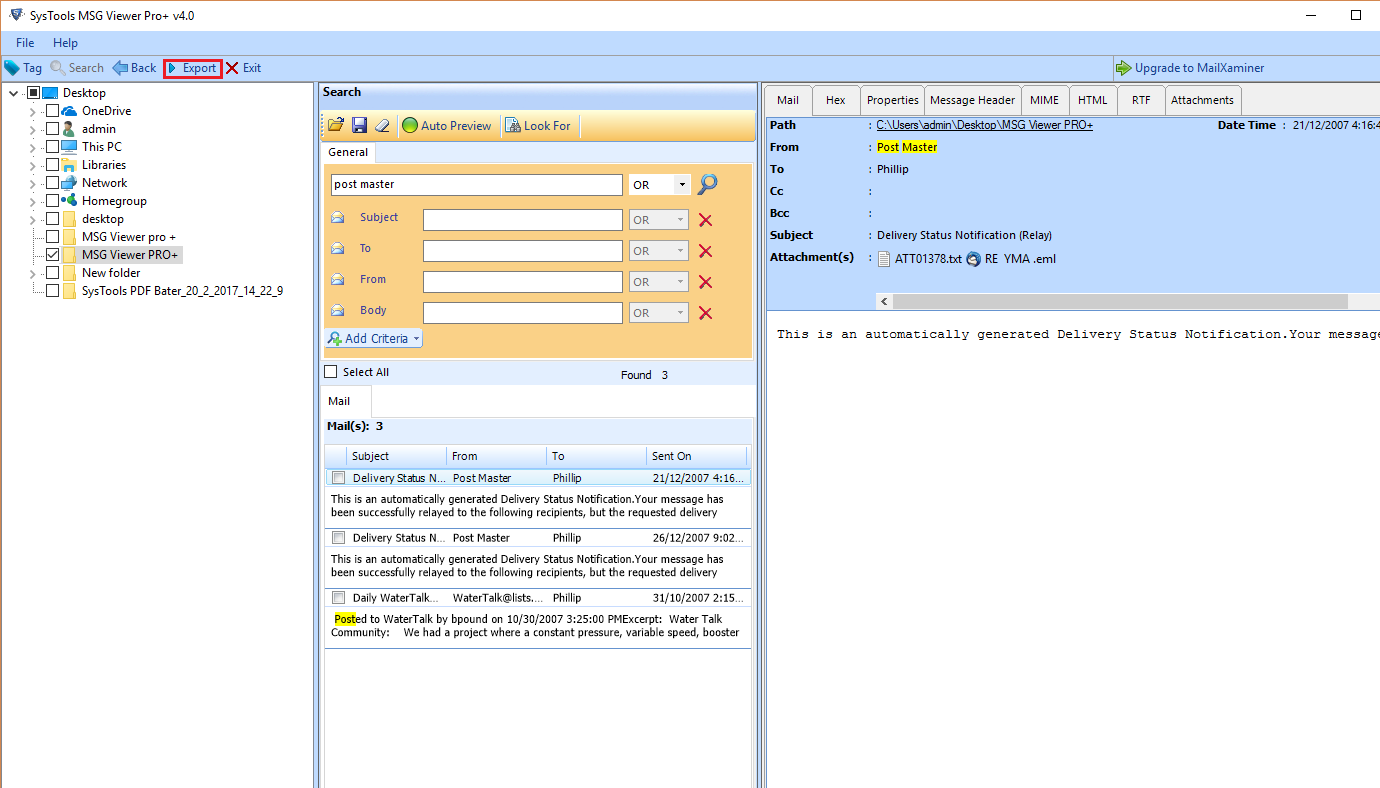Click the post master search field
Viewport: 1380px width, 788px height.
pyautogui.click(x=476, y=185)
